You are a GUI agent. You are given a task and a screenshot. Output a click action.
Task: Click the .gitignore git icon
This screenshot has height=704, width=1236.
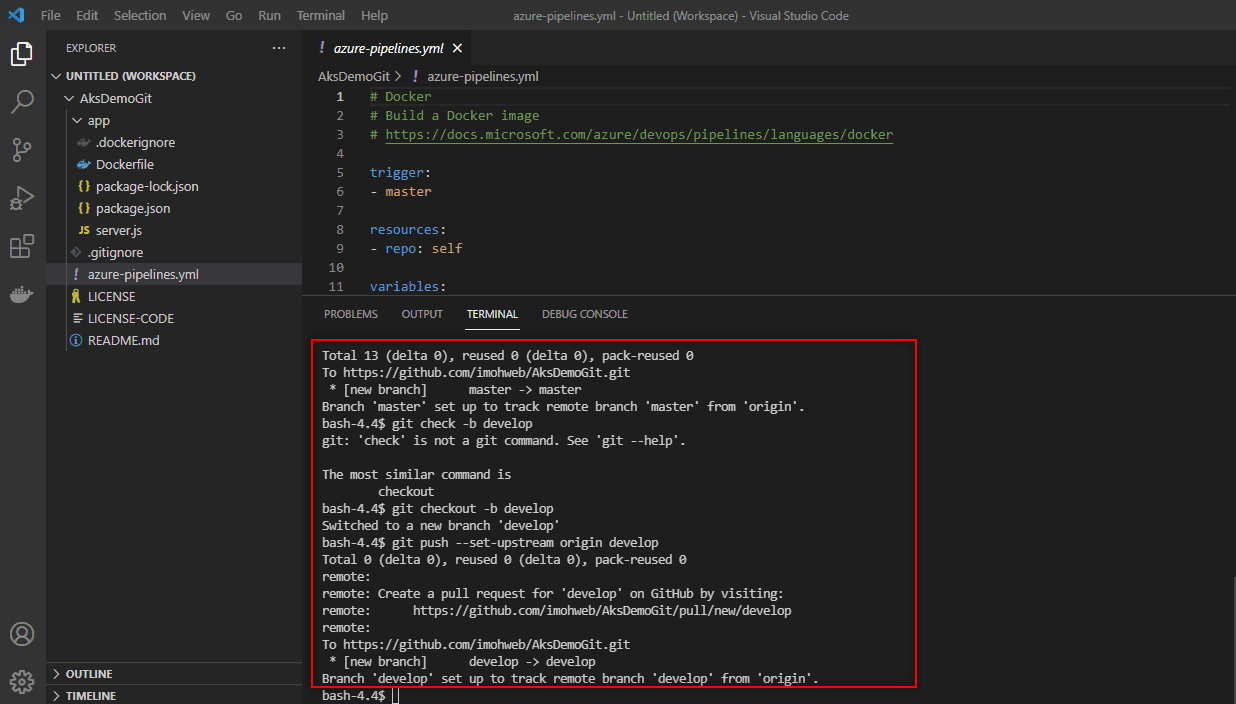76,253
